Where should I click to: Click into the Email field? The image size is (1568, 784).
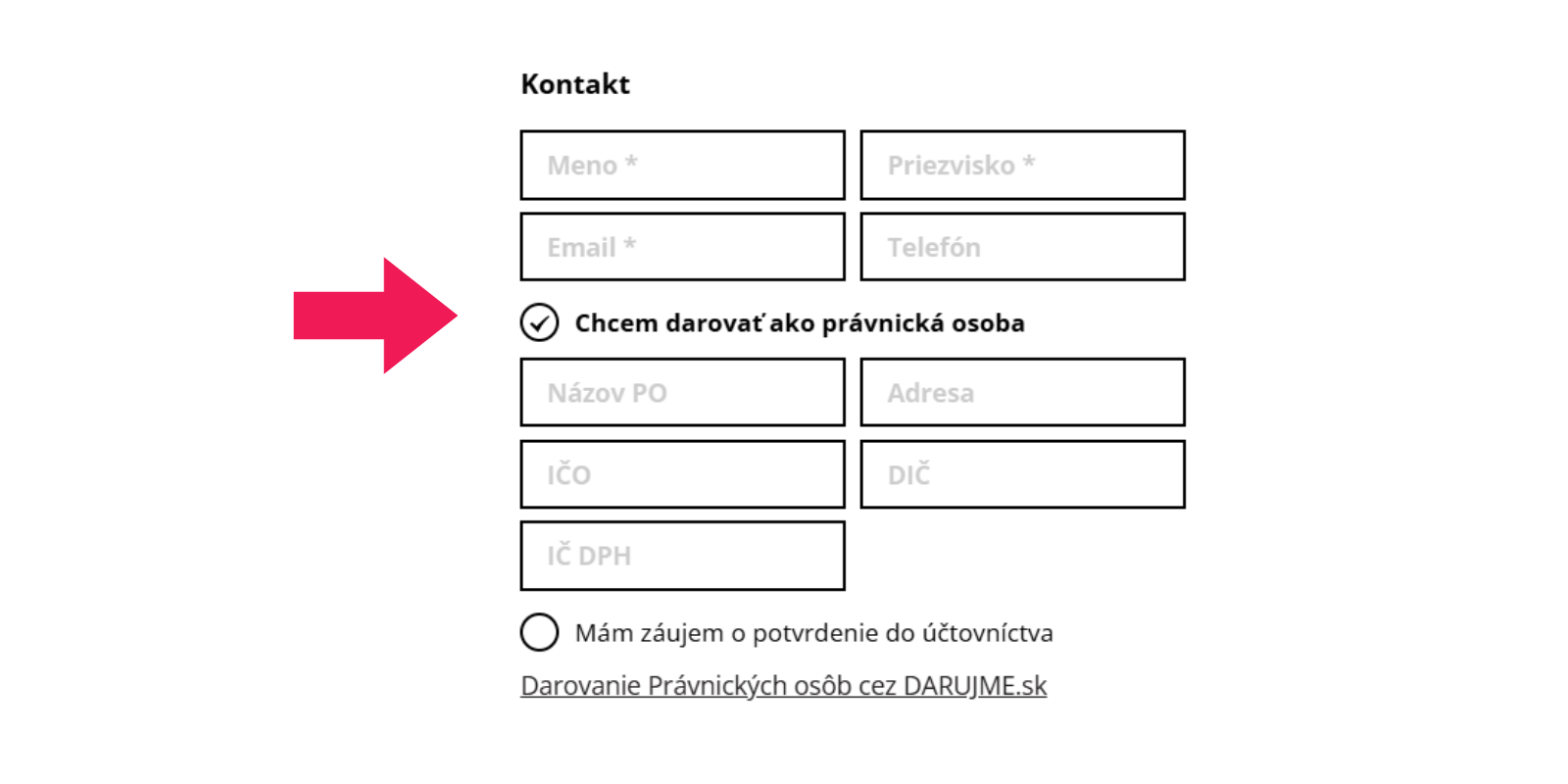(682, 247)
